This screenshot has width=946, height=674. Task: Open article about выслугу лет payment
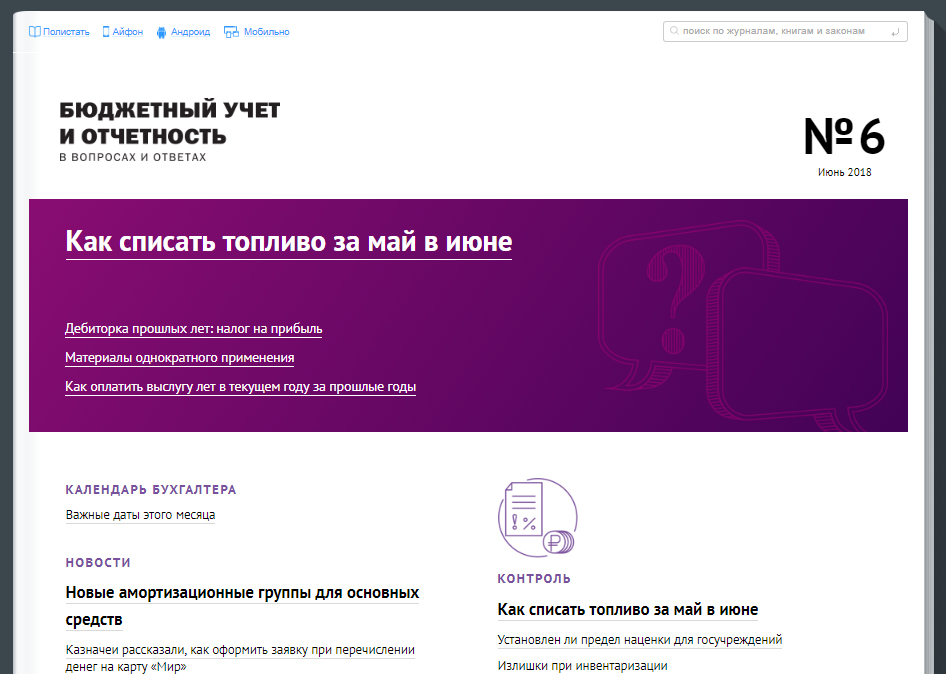click(240, 387)
